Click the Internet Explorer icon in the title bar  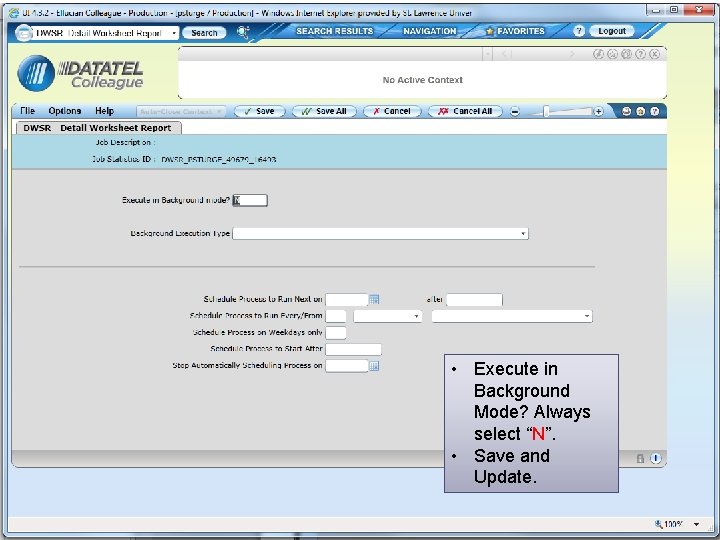(x=14, y=12)
